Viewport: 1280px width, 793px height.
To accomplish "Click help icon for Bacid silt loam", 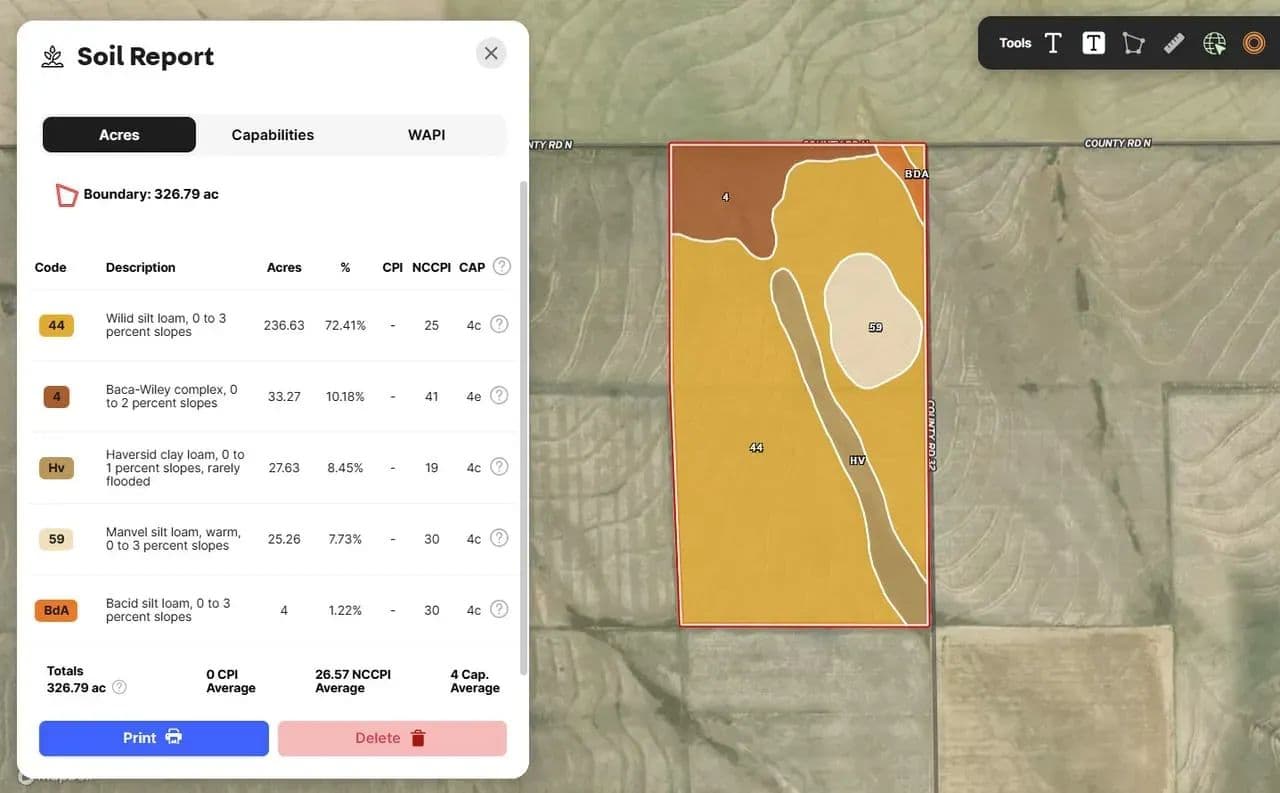I will pyautogui.click(x=499, y=609).
